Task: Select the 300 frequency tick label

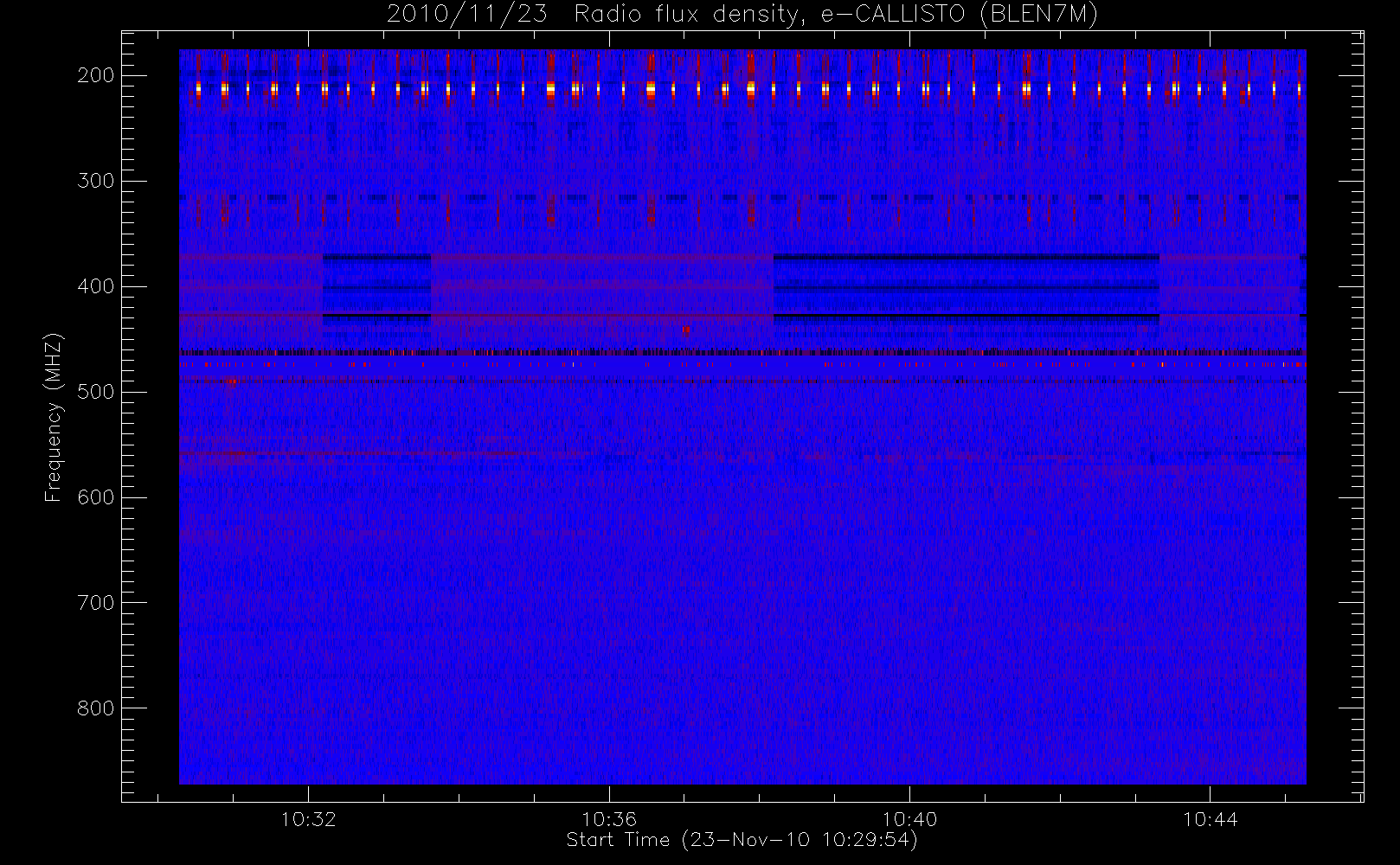Action: (96, 181)
